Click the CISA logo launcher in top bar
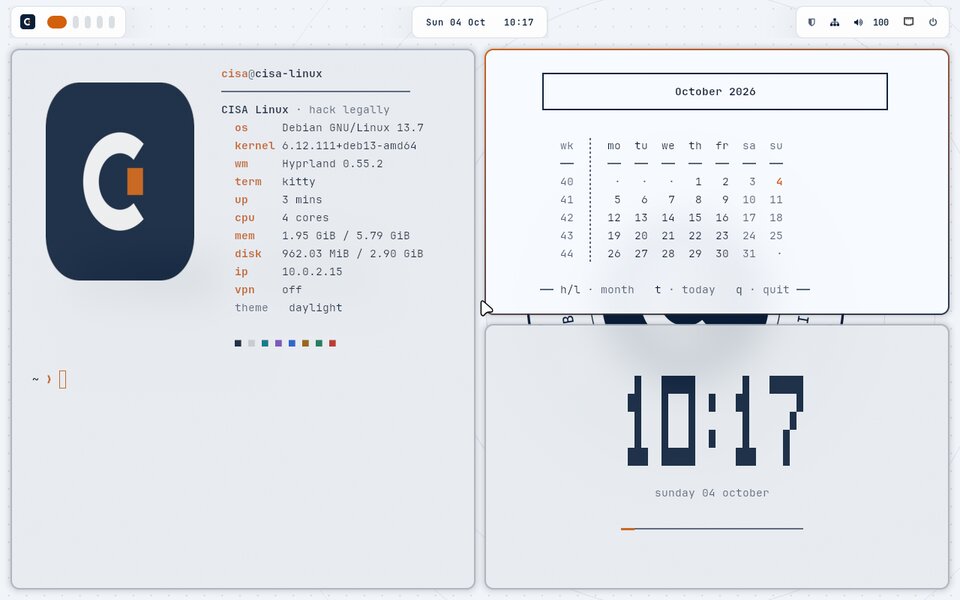Image resolution: width=960 pixels, height=600 pixels. (28, 22)
